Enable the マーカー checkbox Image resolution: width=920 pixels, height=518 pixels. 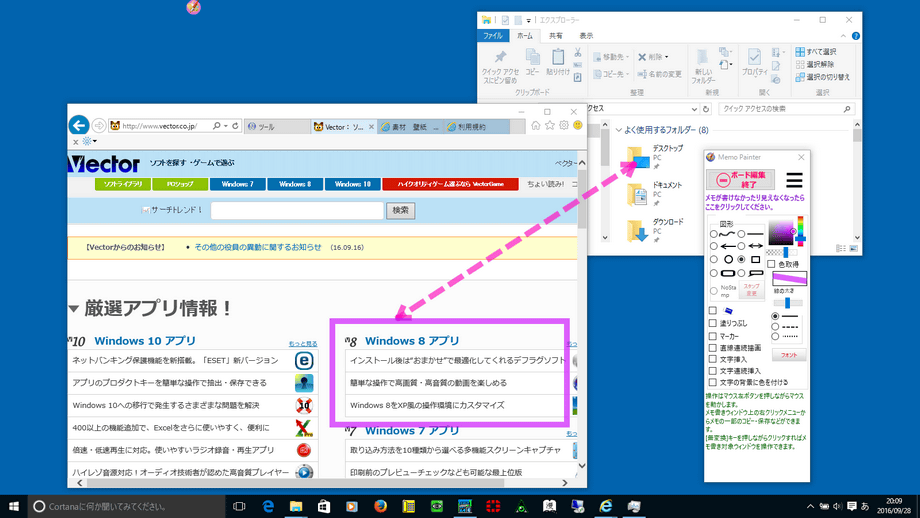(712, 336)
